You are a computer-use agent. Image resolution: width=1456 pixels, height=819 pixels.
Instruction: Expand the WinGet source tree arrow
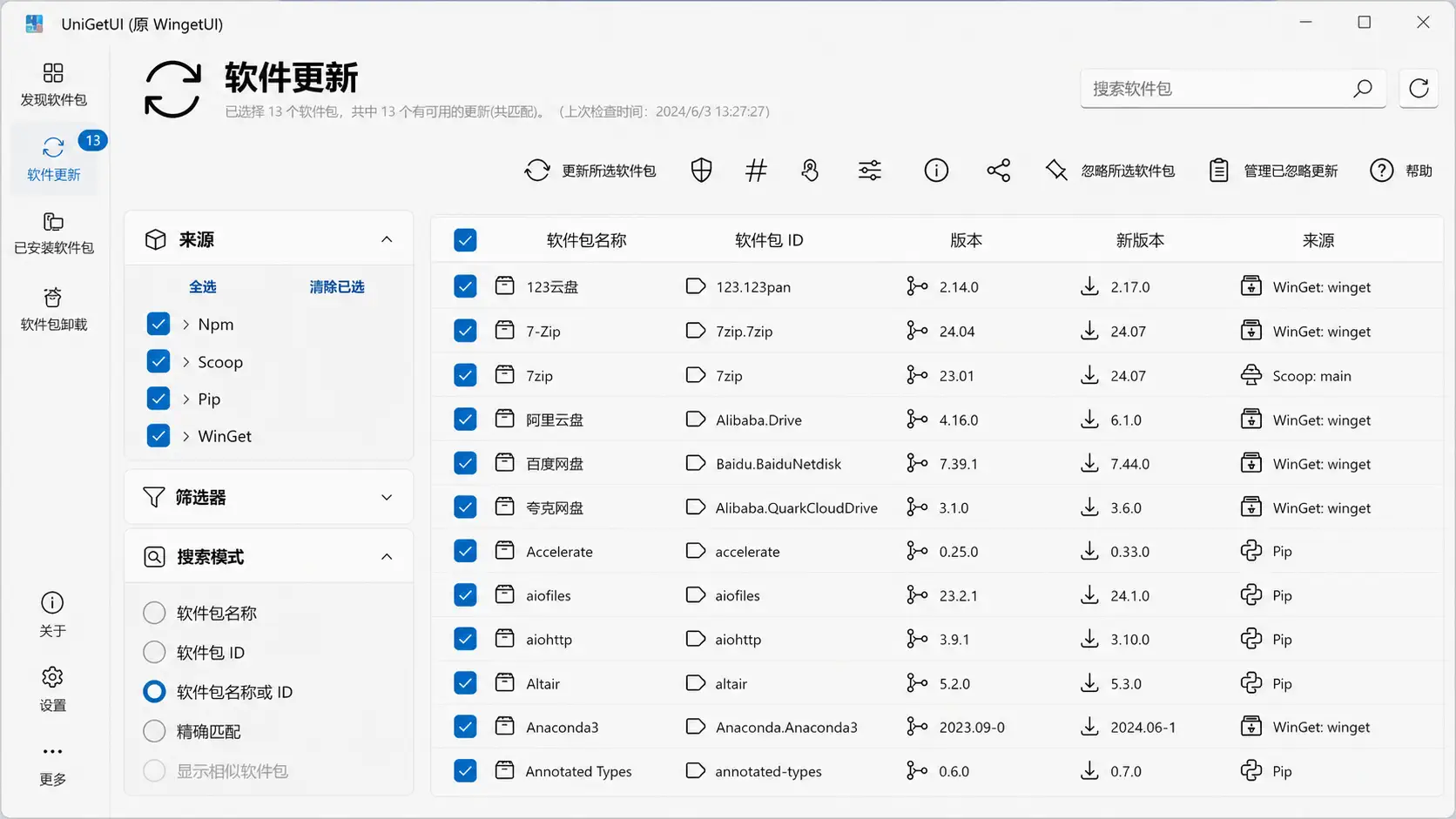click(186, 436)
